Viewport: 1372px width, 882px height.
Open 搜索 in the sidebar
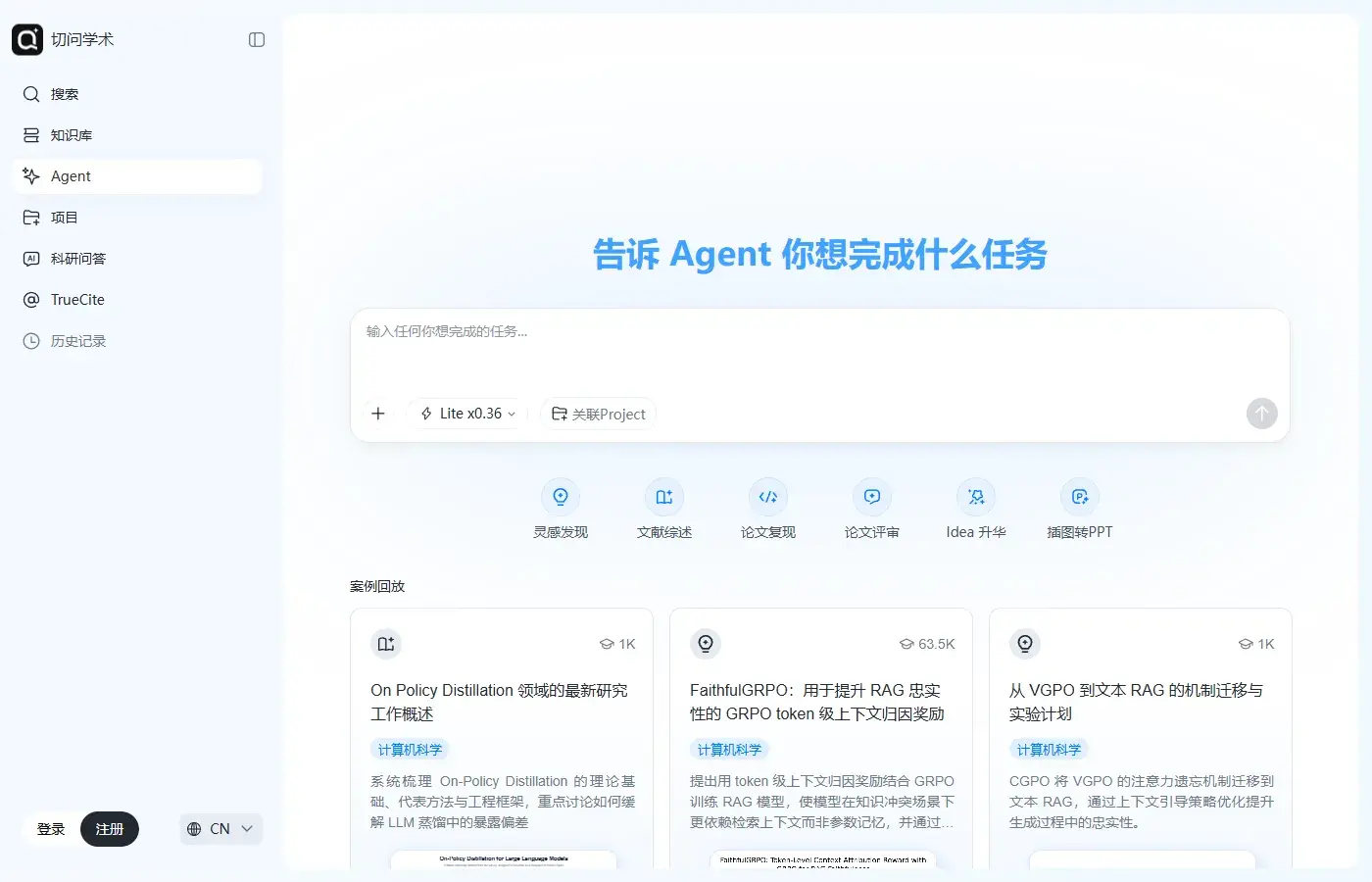138,94
